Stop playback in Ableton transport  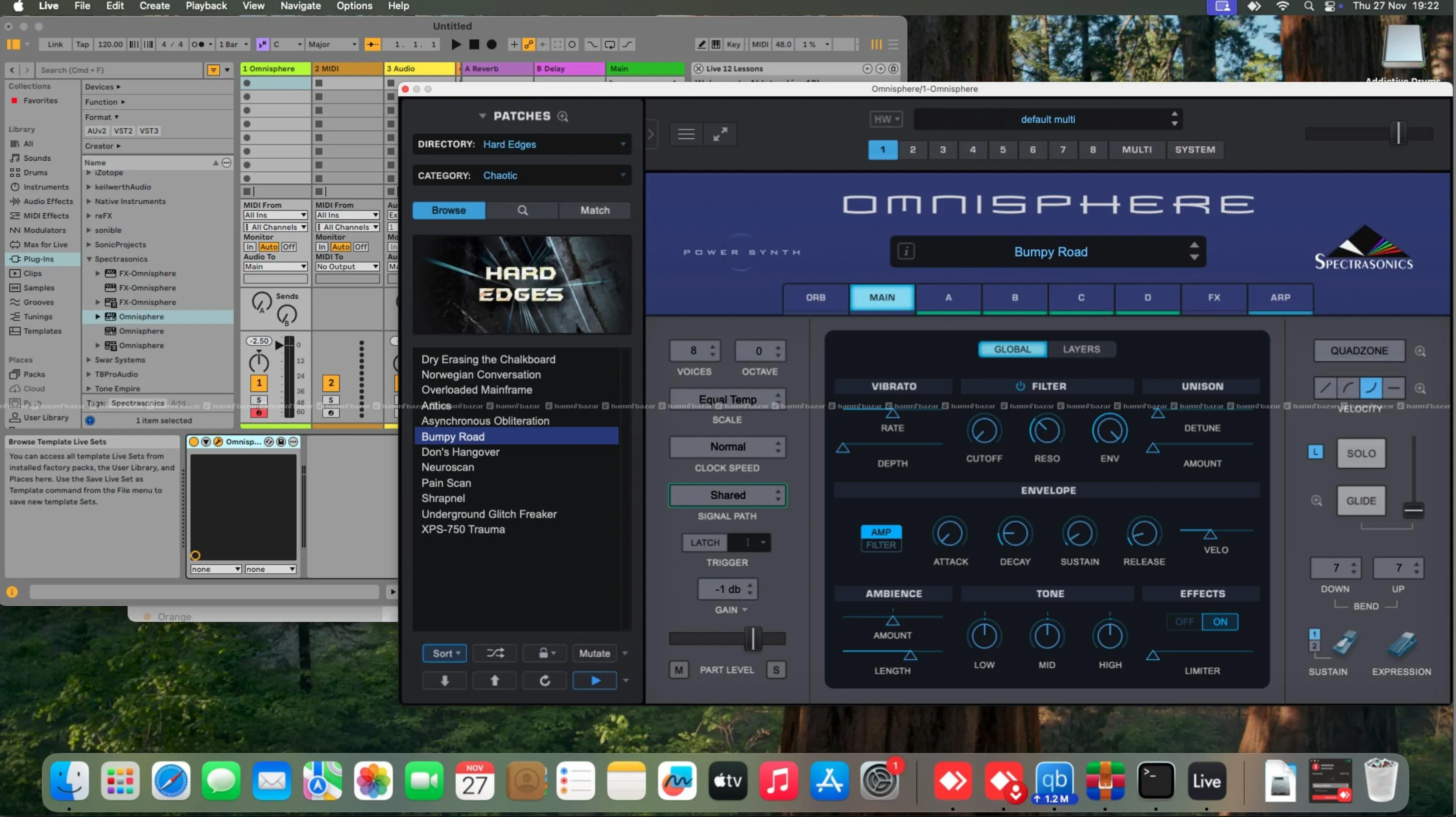pyautogui.click(x=474, y=44)
